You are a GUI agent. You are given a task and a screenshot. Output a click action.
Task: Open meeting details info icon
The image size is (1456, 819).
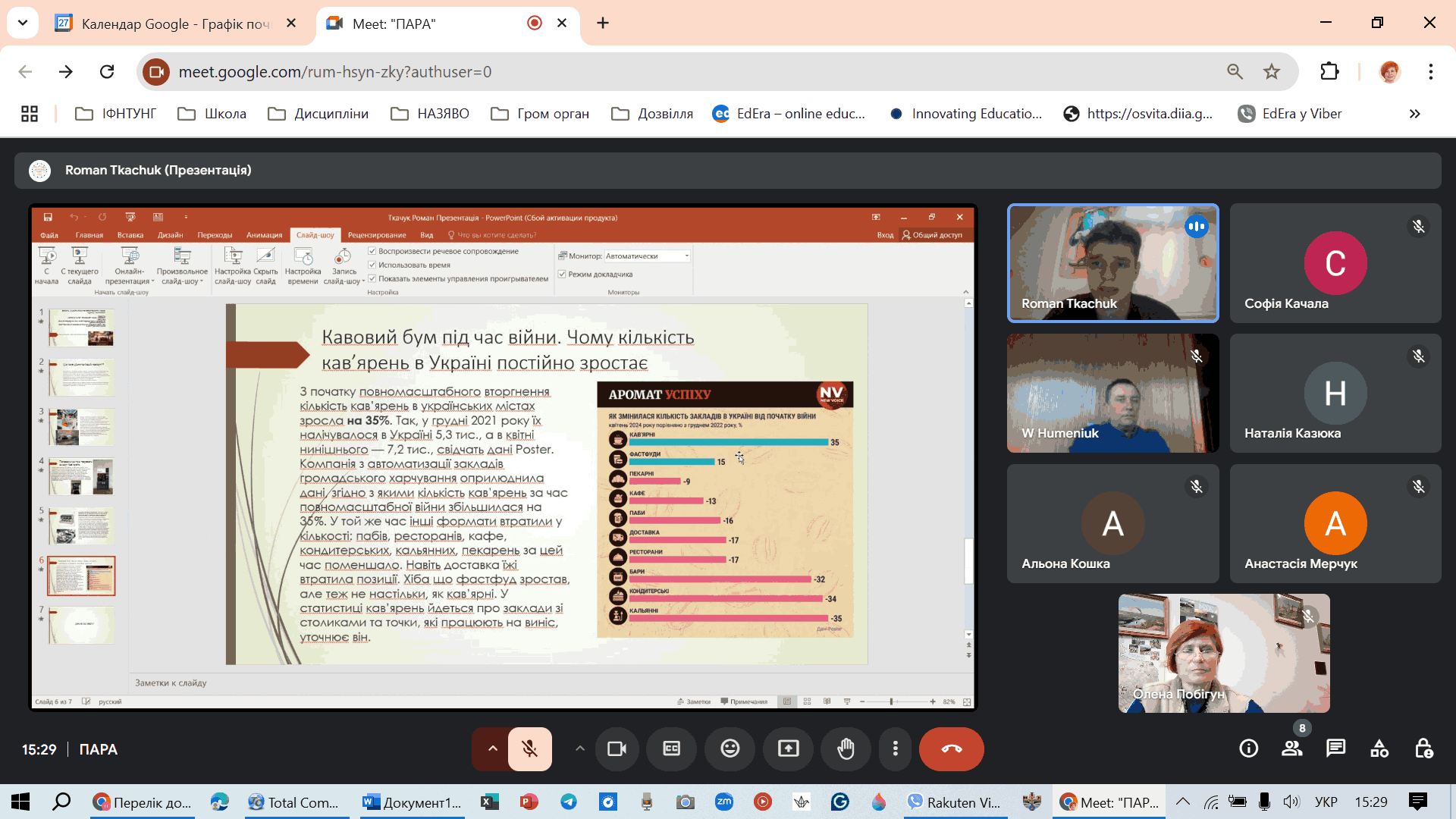pos(1248,749)
